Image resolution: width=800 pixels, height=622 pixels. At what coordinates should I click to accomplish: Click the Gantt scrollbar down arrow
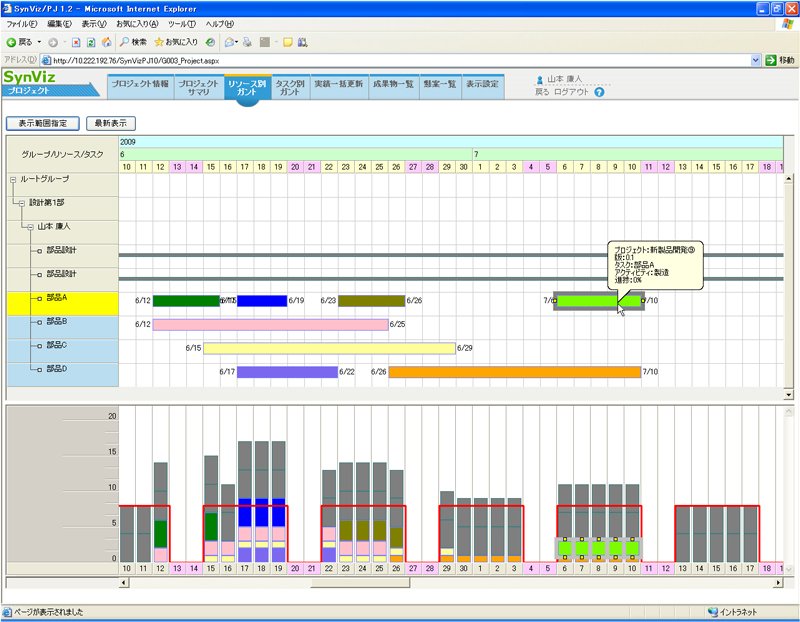pos(789,395)
